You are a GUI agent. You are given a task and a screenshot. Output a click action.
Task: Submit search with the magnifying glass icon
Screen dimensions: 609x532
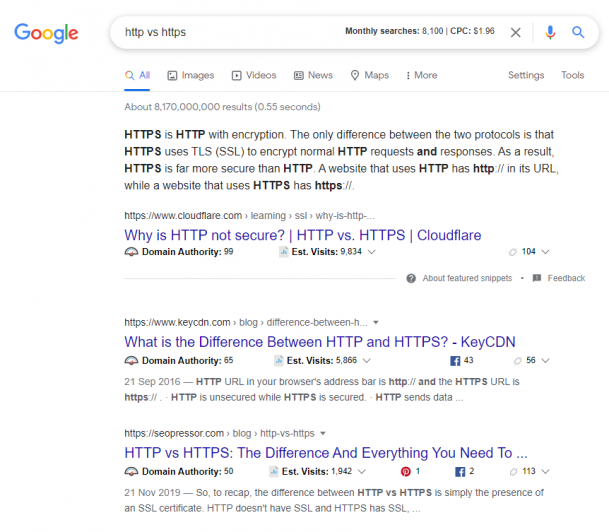click(x=578, y=32)
